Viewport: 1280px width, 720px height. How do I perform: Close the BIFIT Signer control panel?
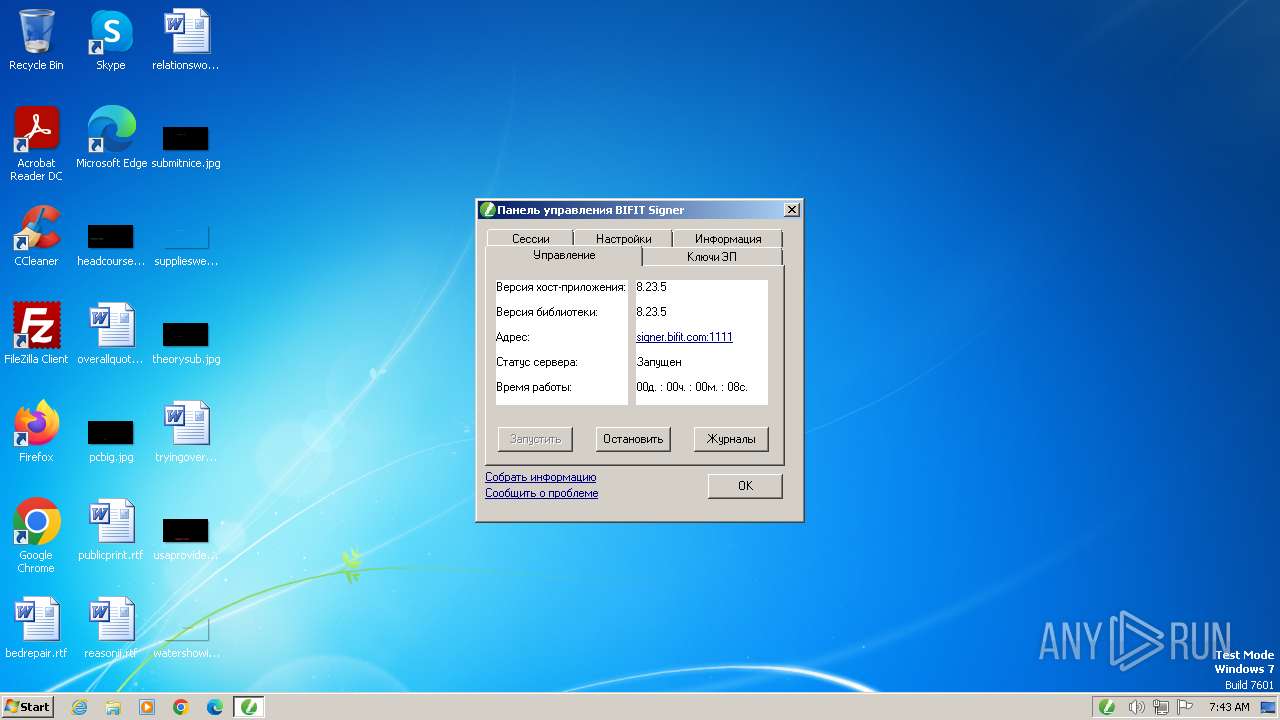[791, 210]
